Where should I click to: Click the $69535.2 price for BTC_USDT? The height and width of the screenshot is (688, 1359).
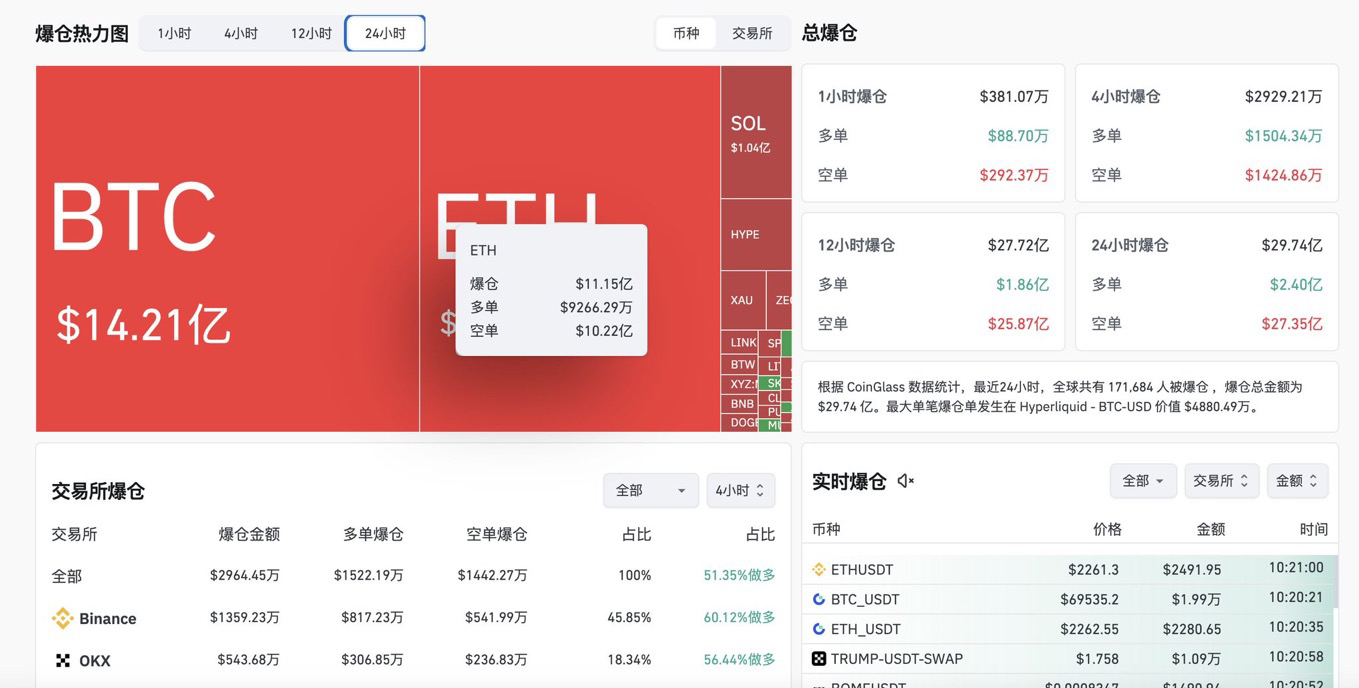click(x=1089, y=599)
